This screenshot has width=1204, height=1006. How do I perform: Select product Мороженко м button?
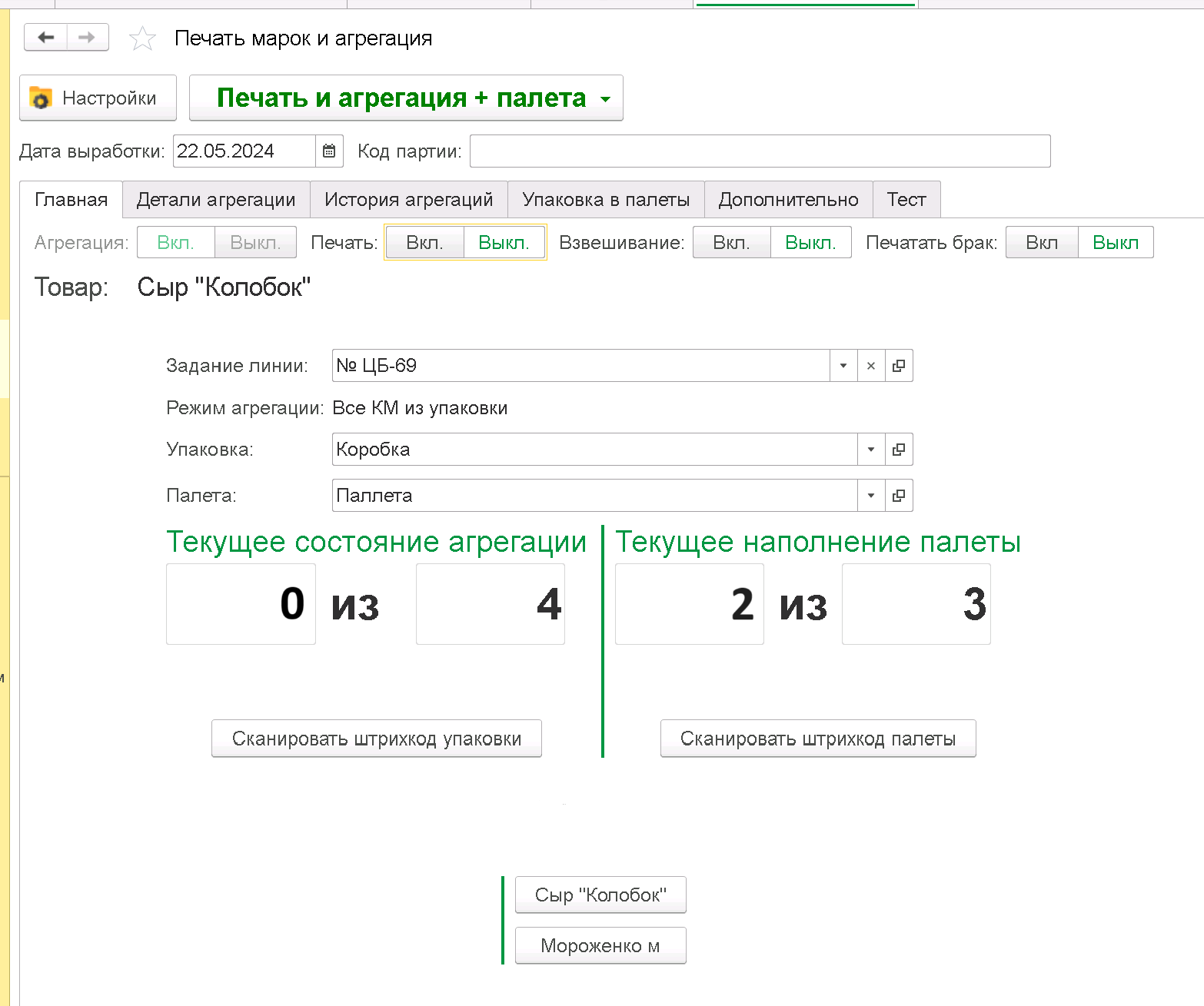600,945
